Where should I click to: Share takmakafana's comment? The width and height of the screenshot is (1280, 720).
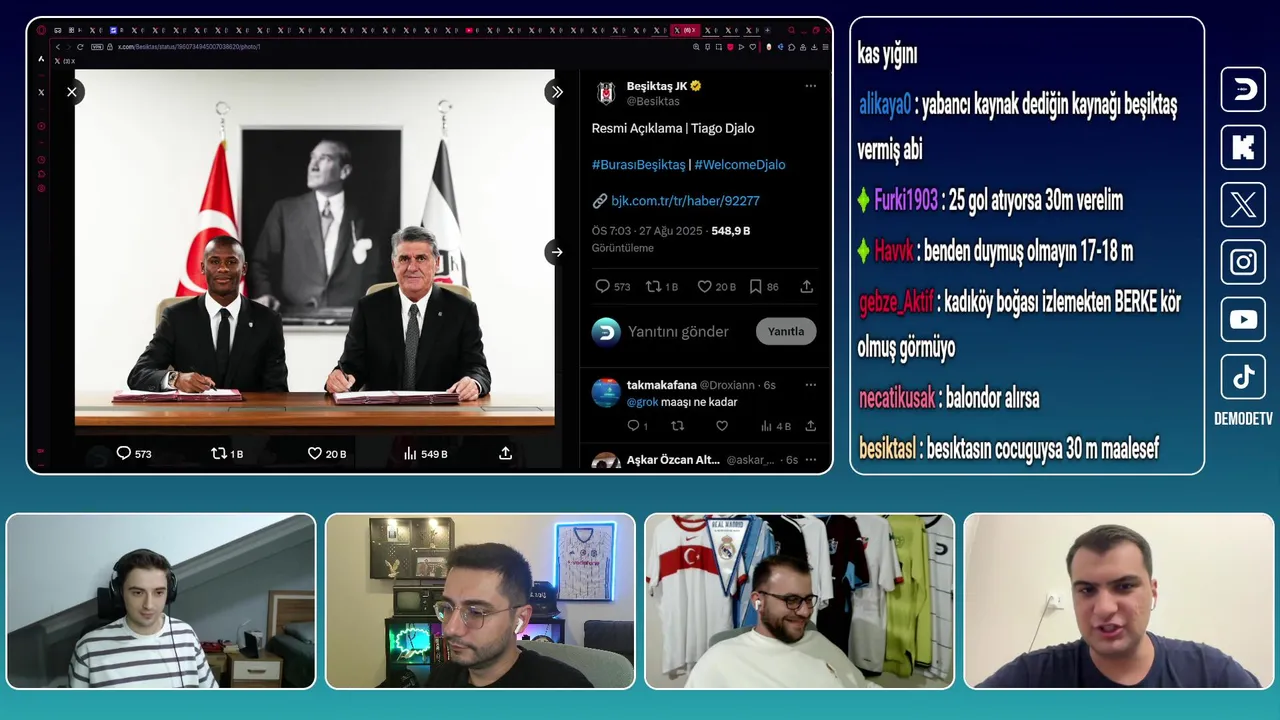(810, 426)
